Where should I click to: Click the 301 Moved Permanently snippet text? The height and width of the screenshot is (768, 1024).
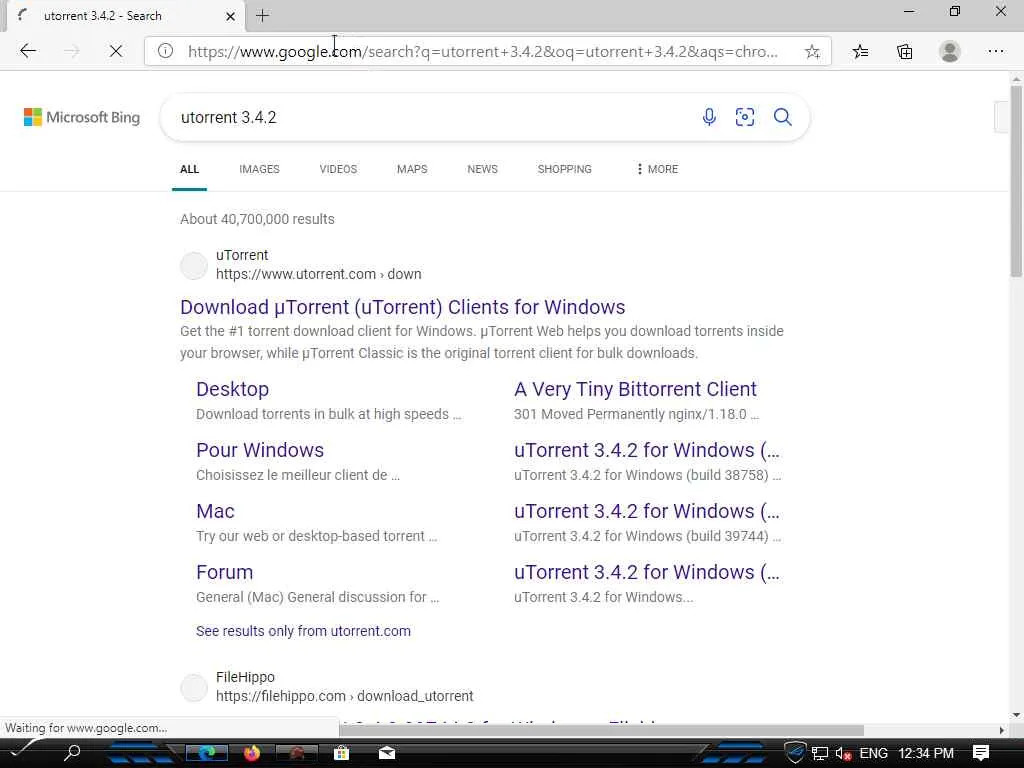point(636,414)
